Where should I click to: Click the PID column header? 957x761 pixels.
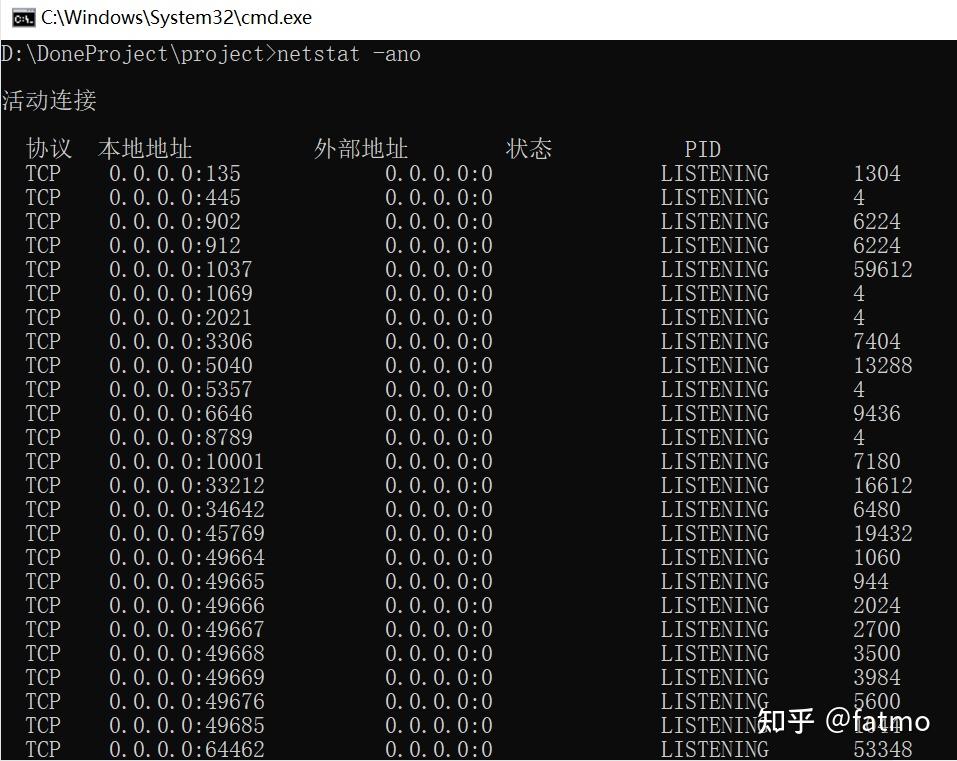(x=702, y=148)
